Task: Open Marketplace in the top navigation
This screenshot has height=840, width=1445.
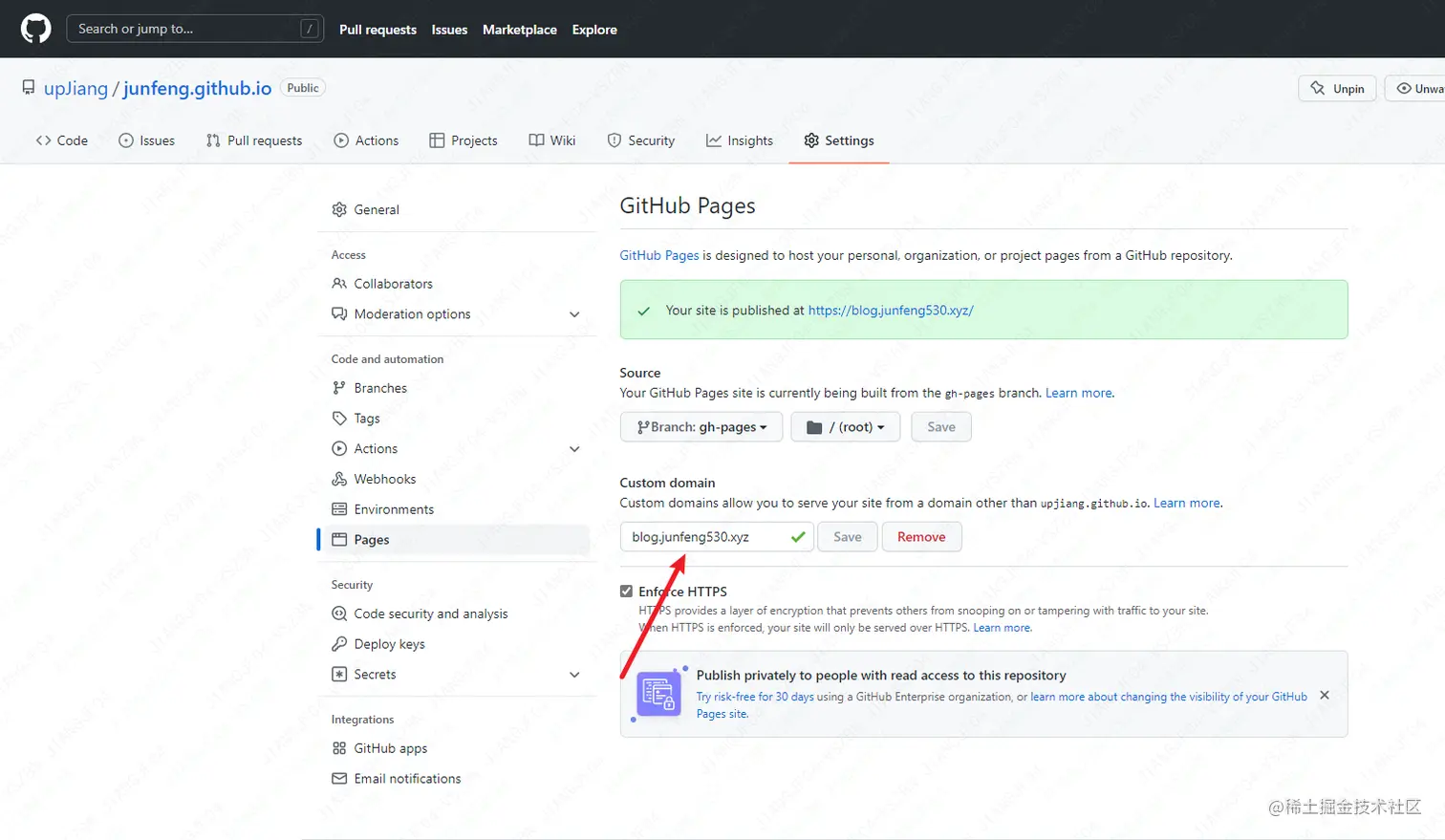Action: click(x=520, y=30)
